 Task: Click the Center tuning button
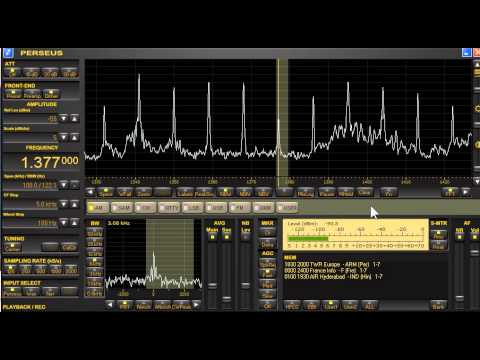(13, 247)
